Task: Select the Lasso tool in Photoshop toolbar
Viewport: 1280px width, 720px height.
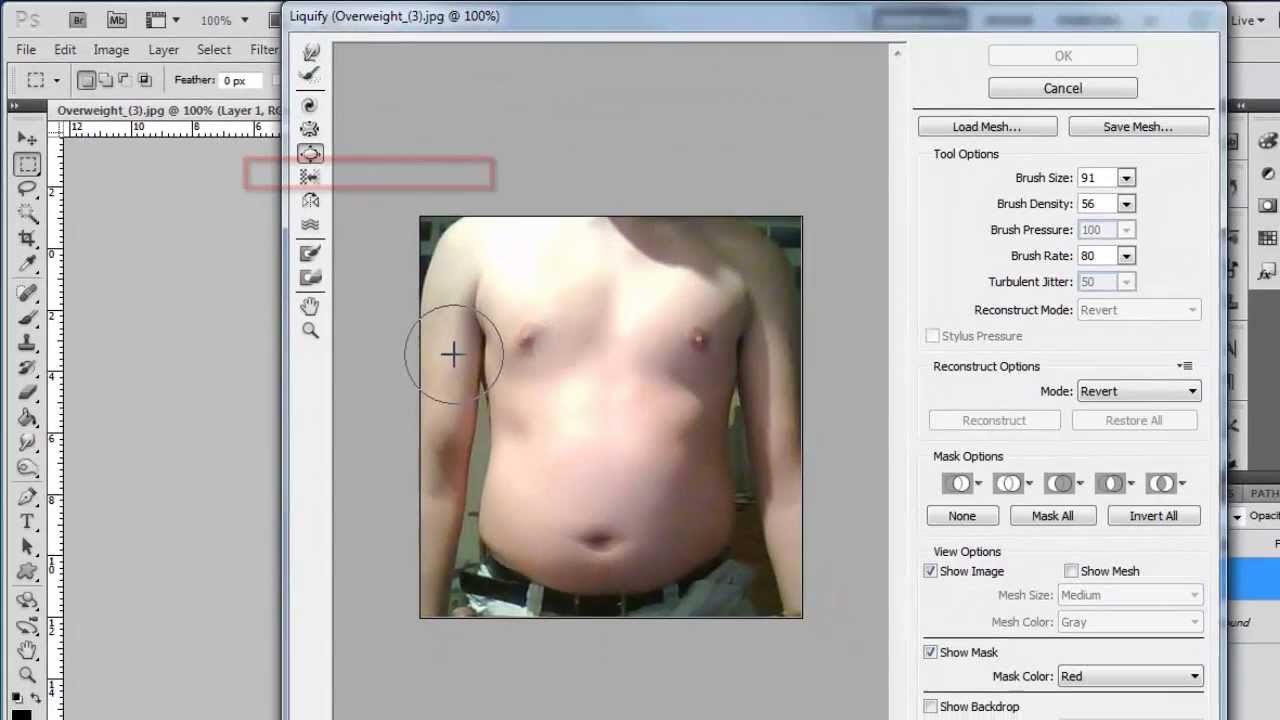Action: (27, 189)
